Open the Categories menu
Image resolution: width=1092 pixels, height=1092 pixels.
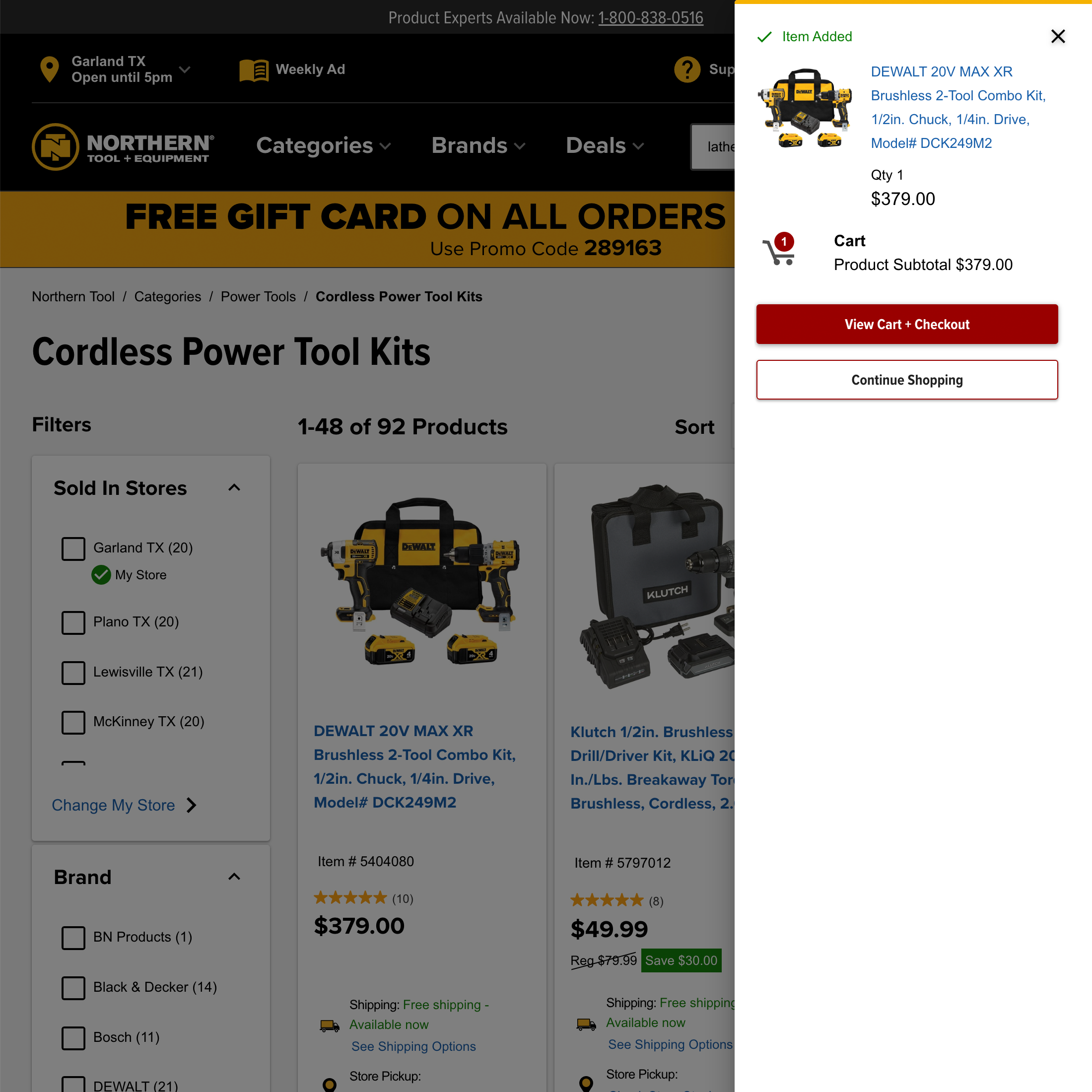tap(323, 146)
